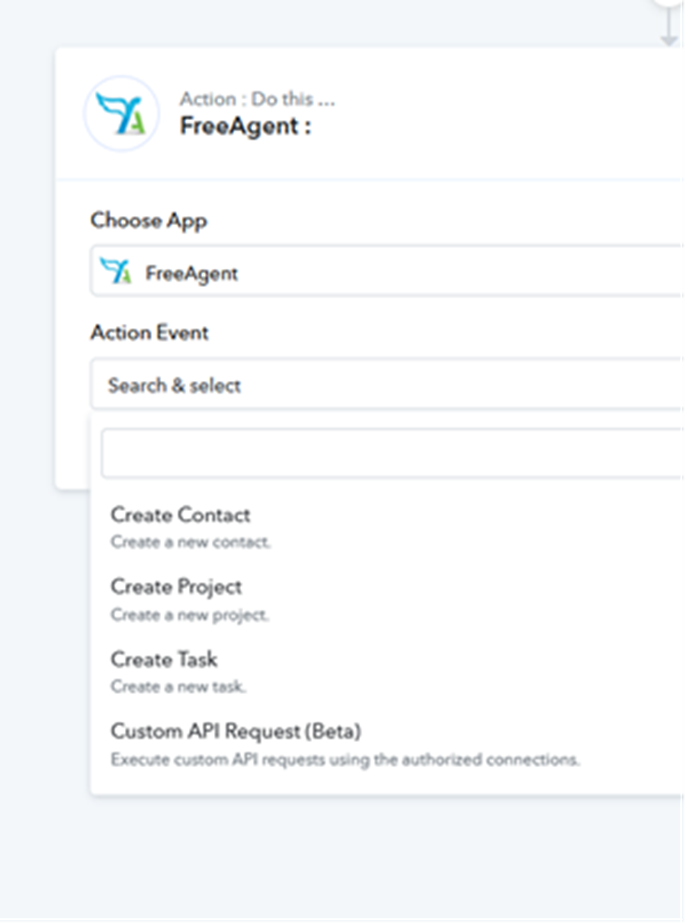Screen dimensions: 686x924
Task: Pick the Create Task action event
Action: (x=164, y=659)
